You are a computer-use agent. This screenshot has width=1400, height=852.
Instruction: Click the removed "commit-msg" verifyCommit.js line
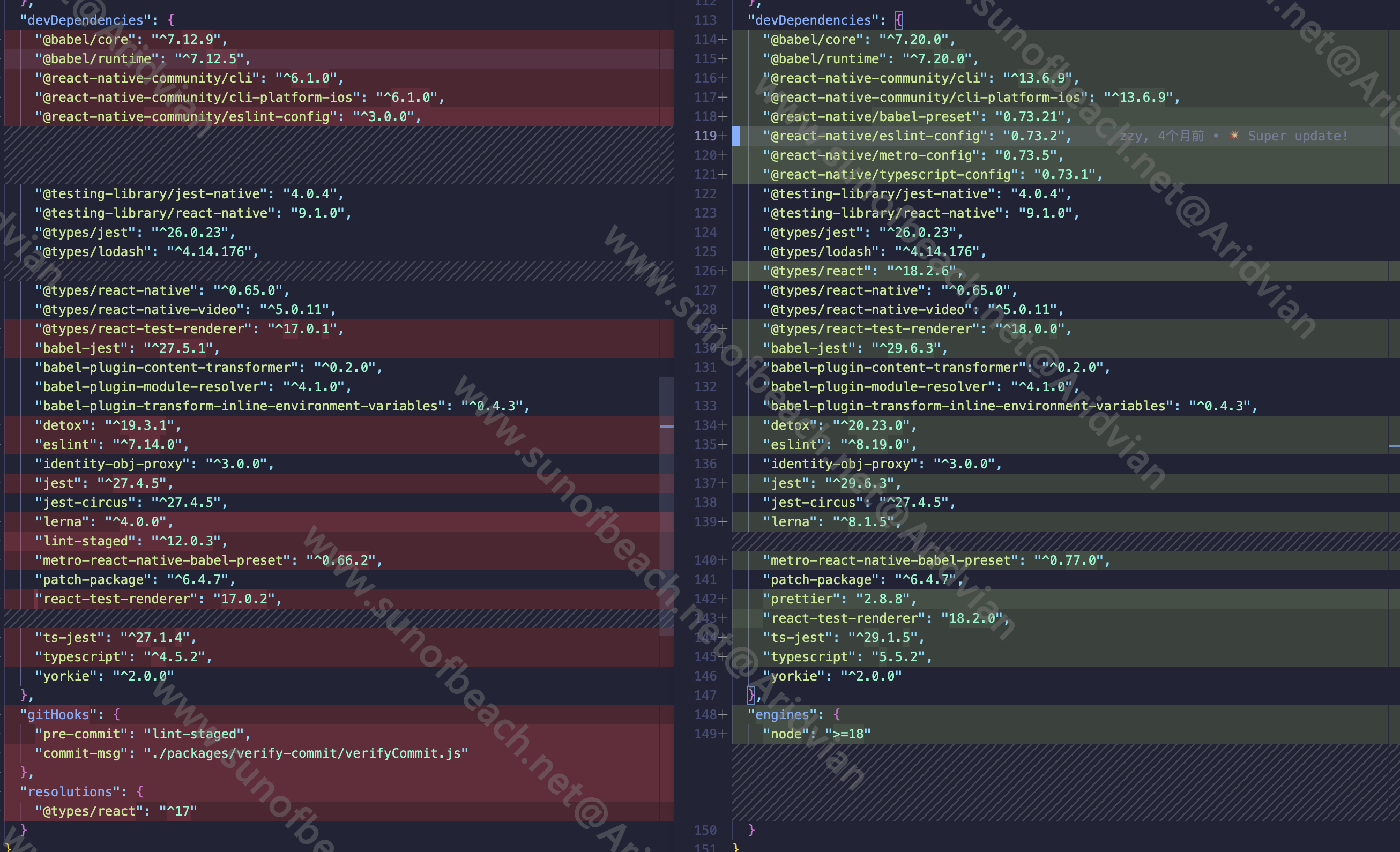pos(339,753)
